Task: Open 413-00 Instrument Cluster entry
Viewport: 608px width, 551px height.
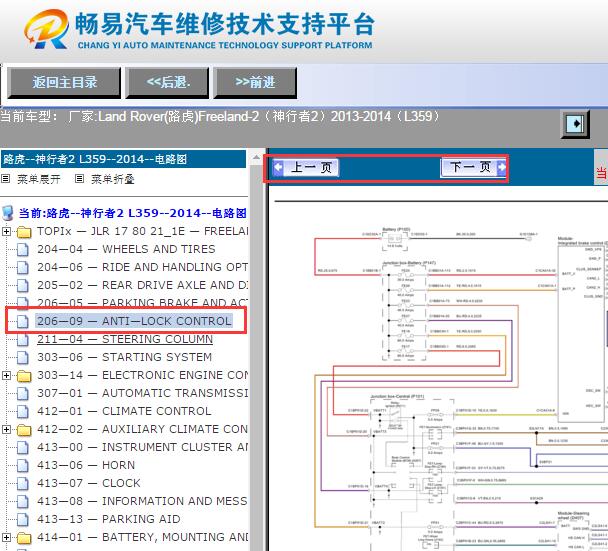Action: (142, 447)
